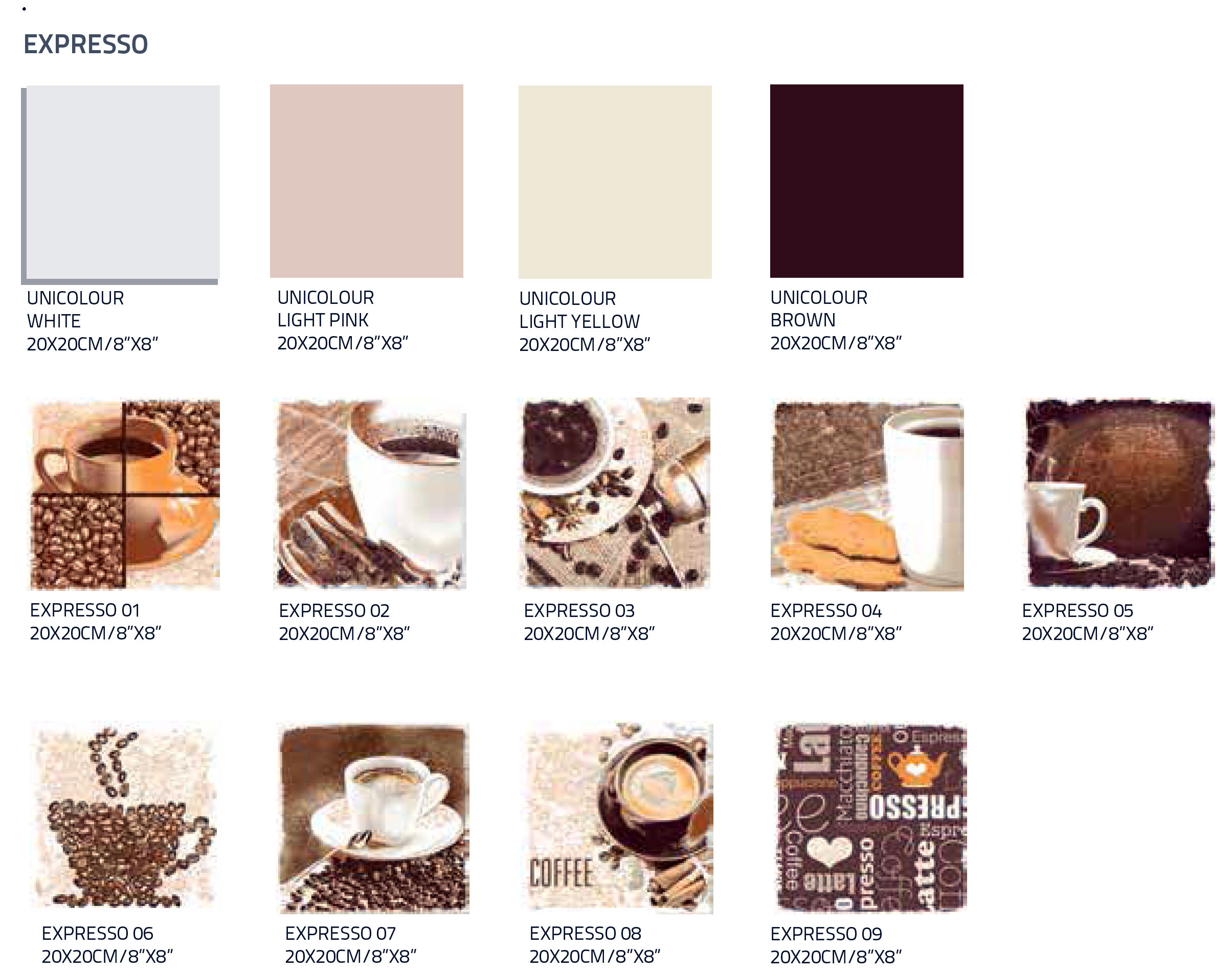Open the Expresso 02 white cup tile

(370, 494)
